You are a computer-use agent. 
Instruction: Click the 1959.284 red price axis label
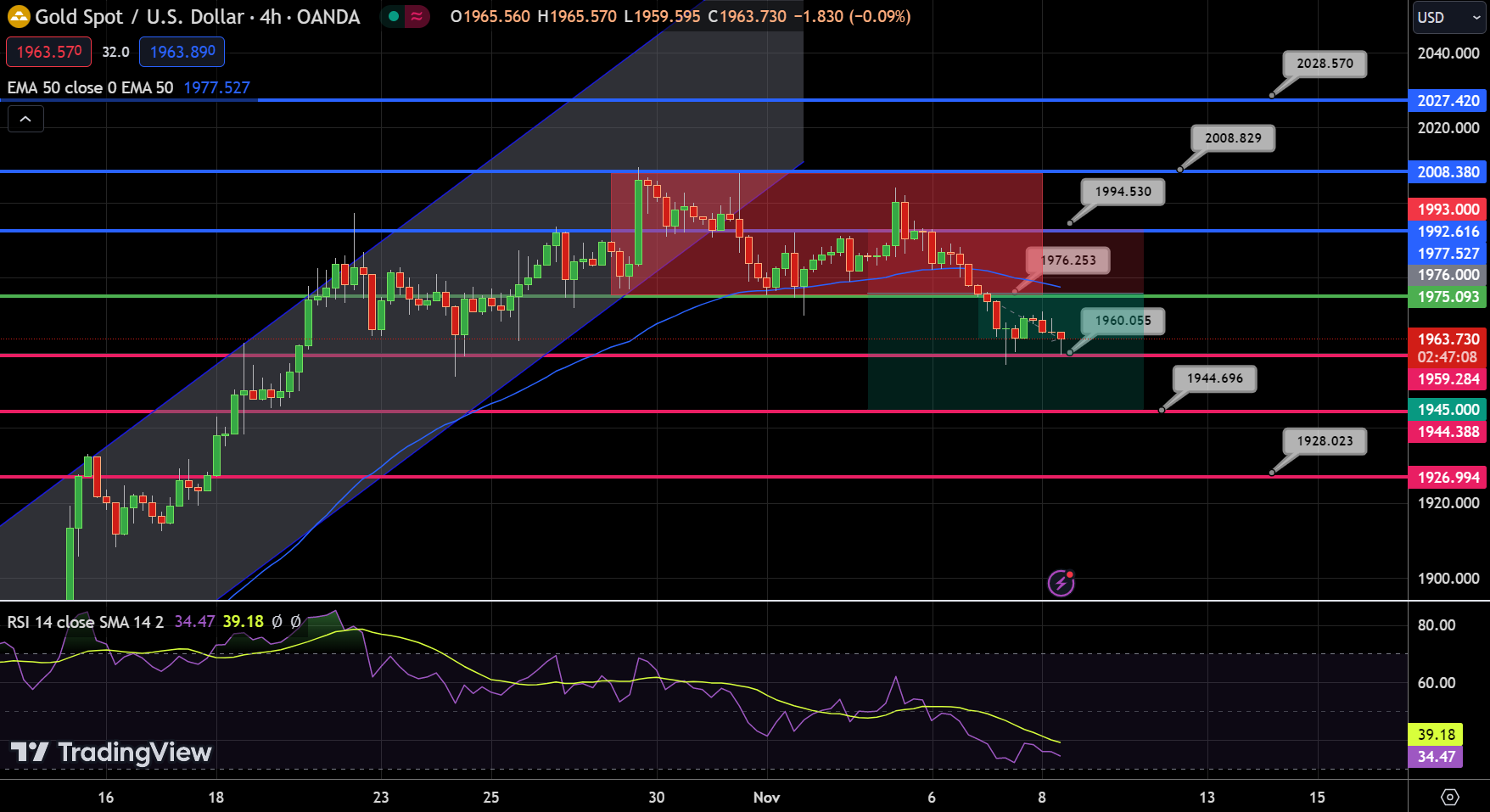[x=1448, y=378]
